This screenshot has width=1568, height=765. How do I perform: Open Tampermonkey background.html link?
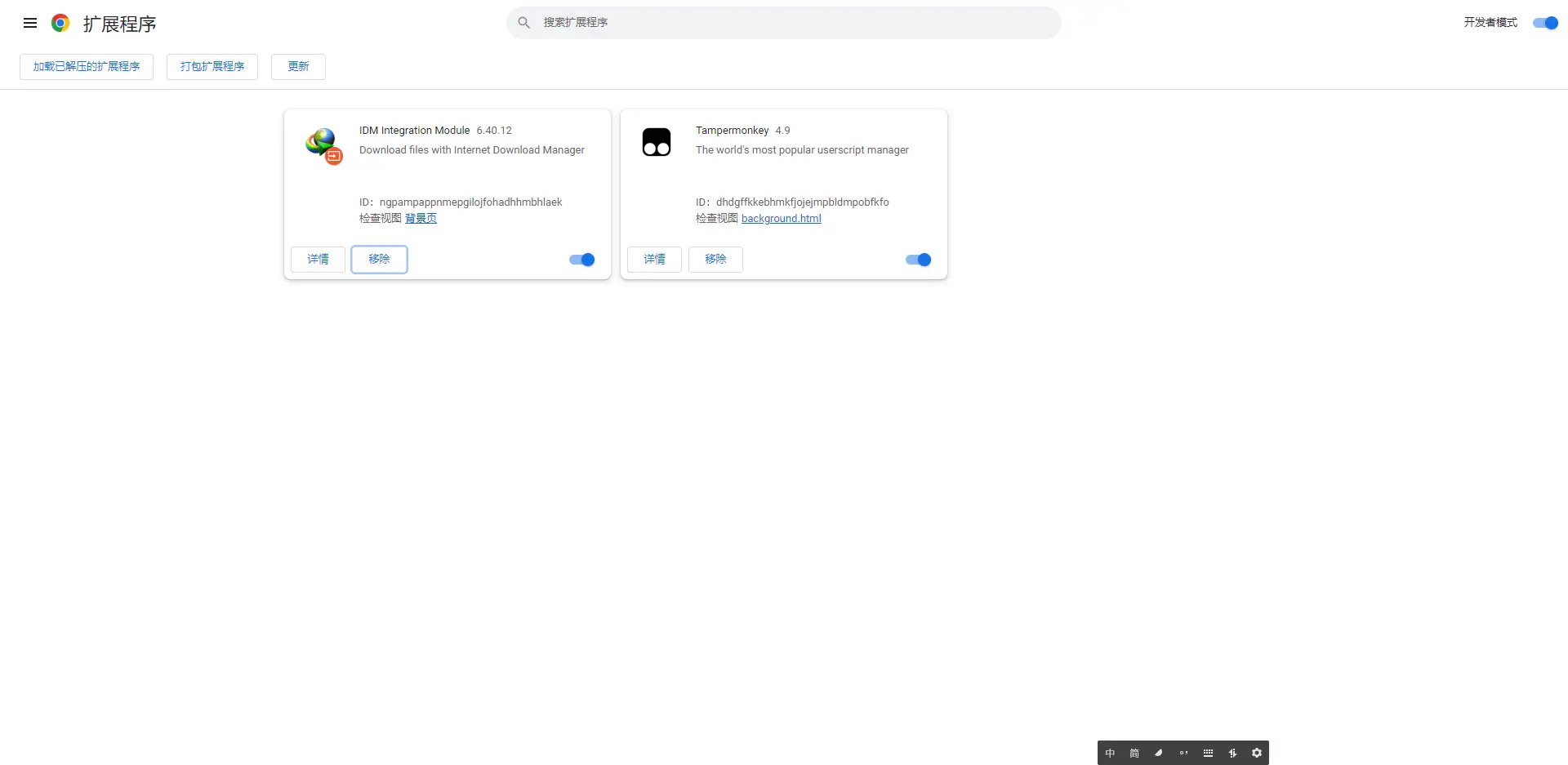[x=781, y=219]
